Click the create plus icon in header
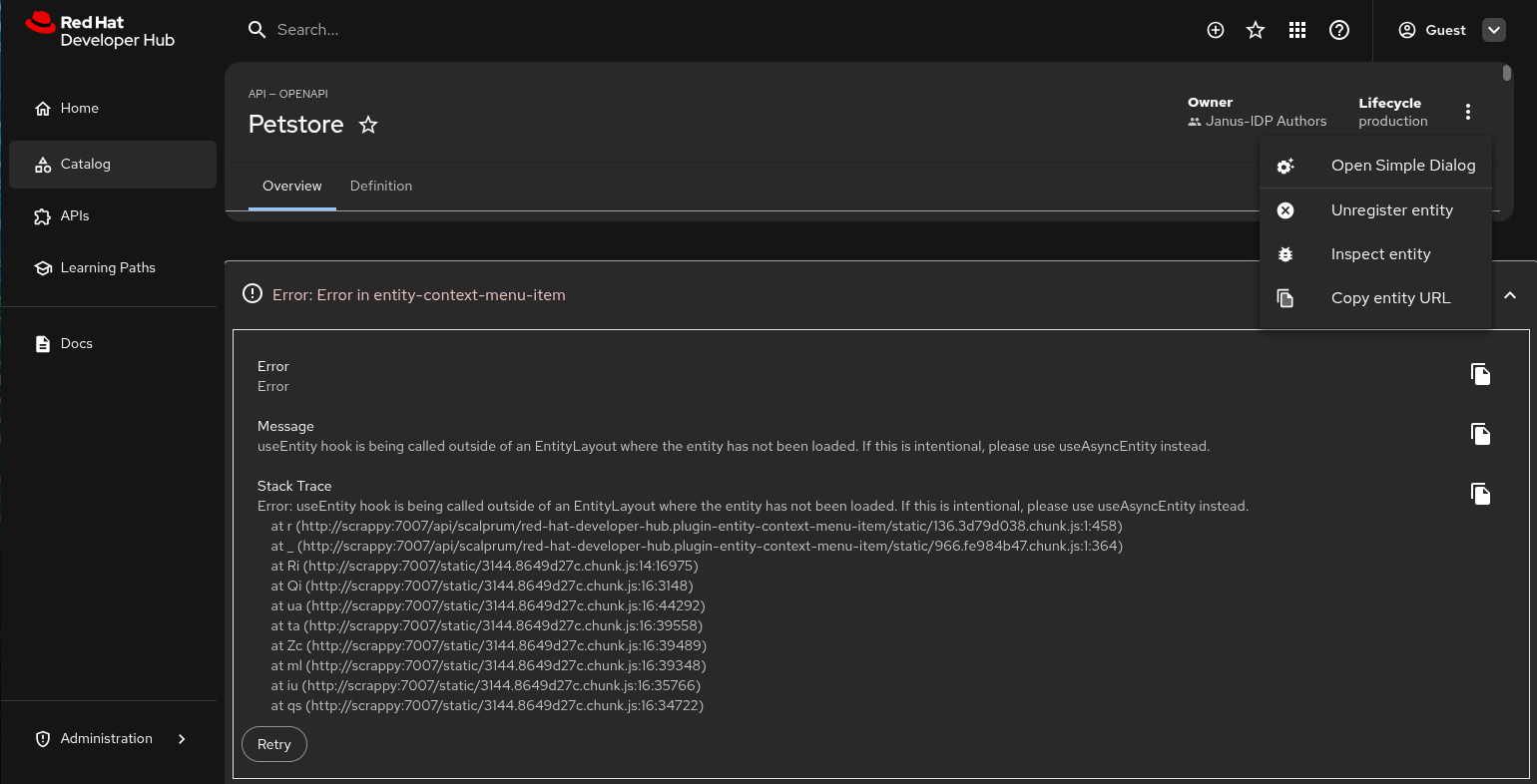Screen dimensions: 1537x784 (x=1216, y=30)
